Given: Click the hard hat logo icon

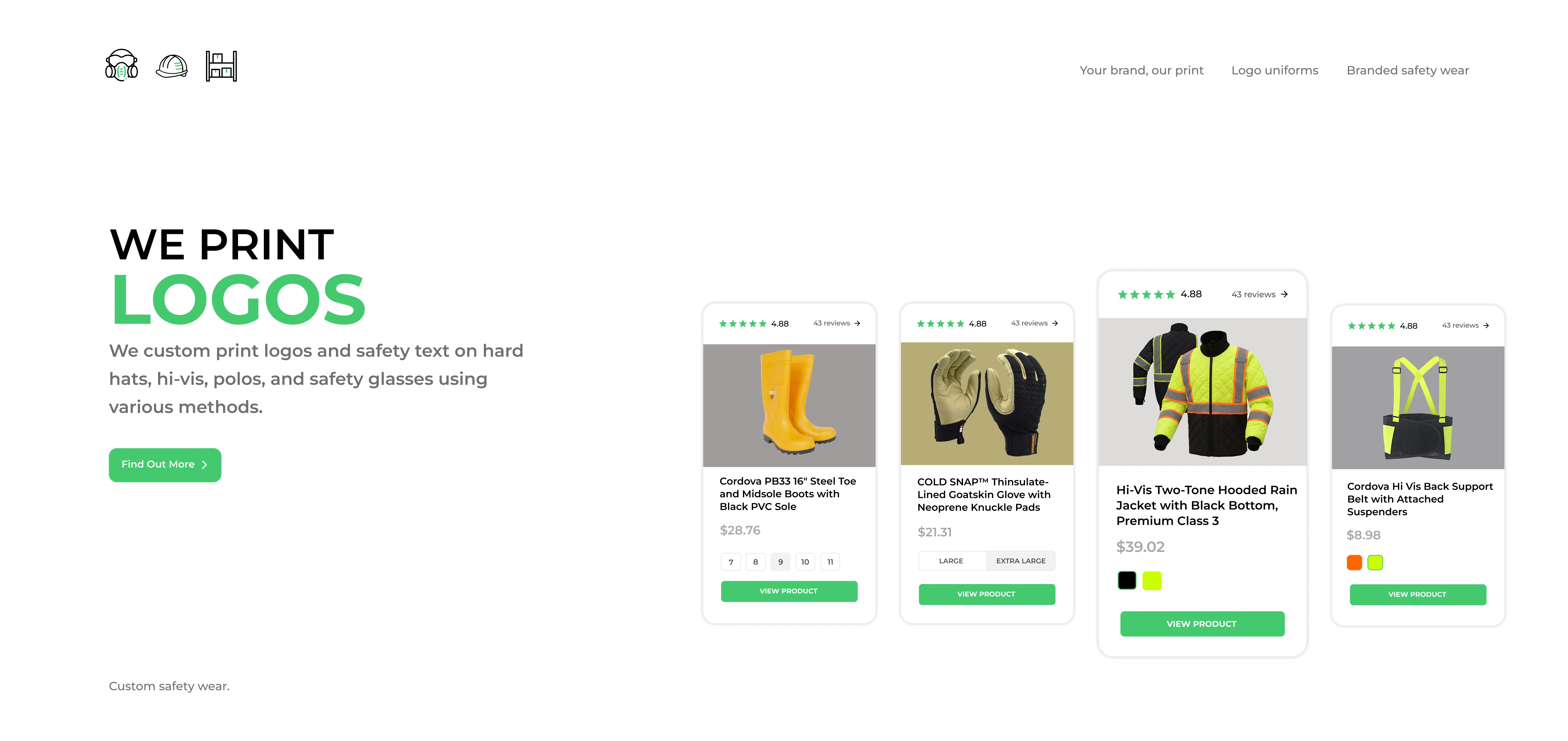Looking at the screenshot, I should 172,66.
